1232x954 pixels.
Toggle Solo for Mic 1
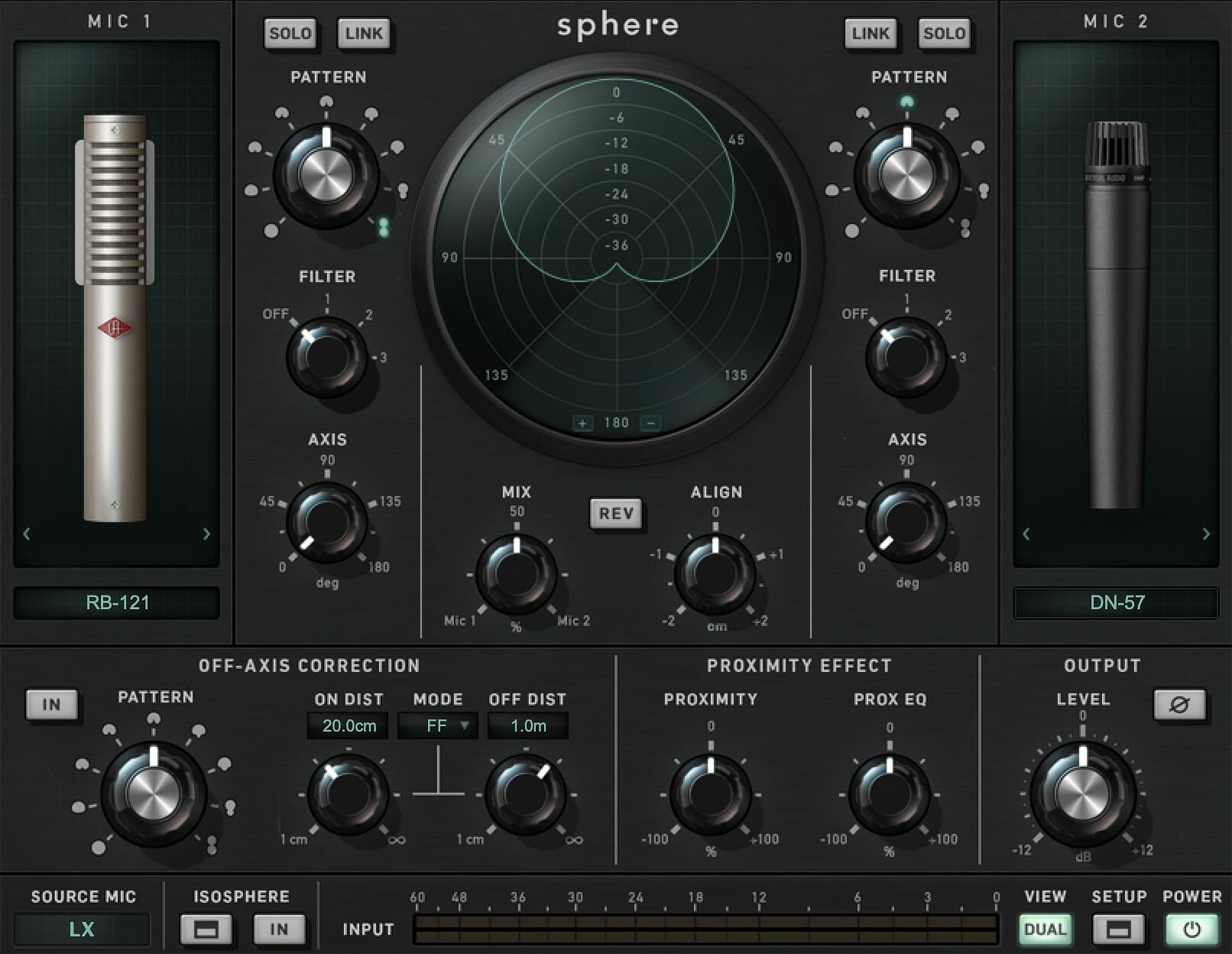point(290,34)
